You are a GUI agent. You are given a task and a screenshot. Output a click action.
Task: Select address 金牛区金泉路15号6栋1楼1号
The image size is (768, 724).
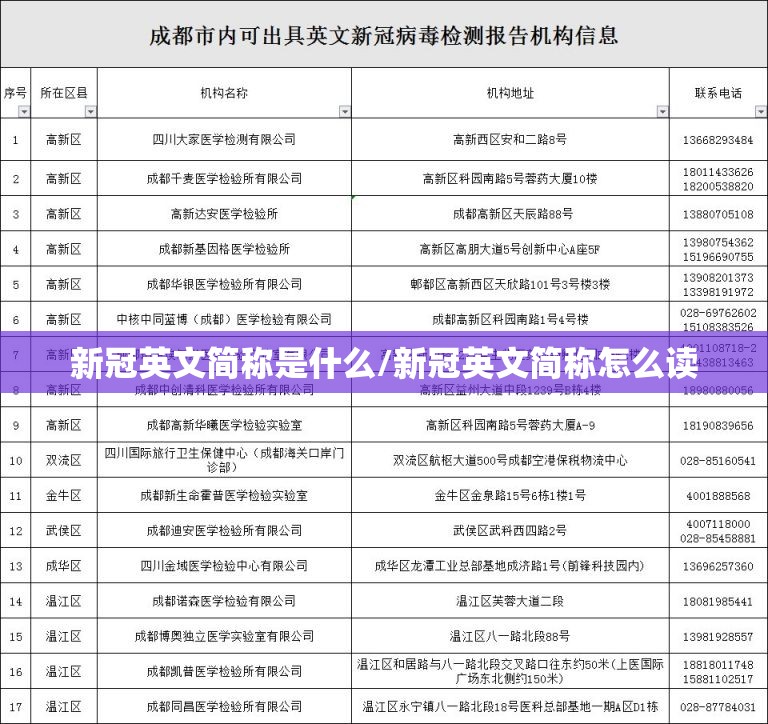(x=510, y=496)
